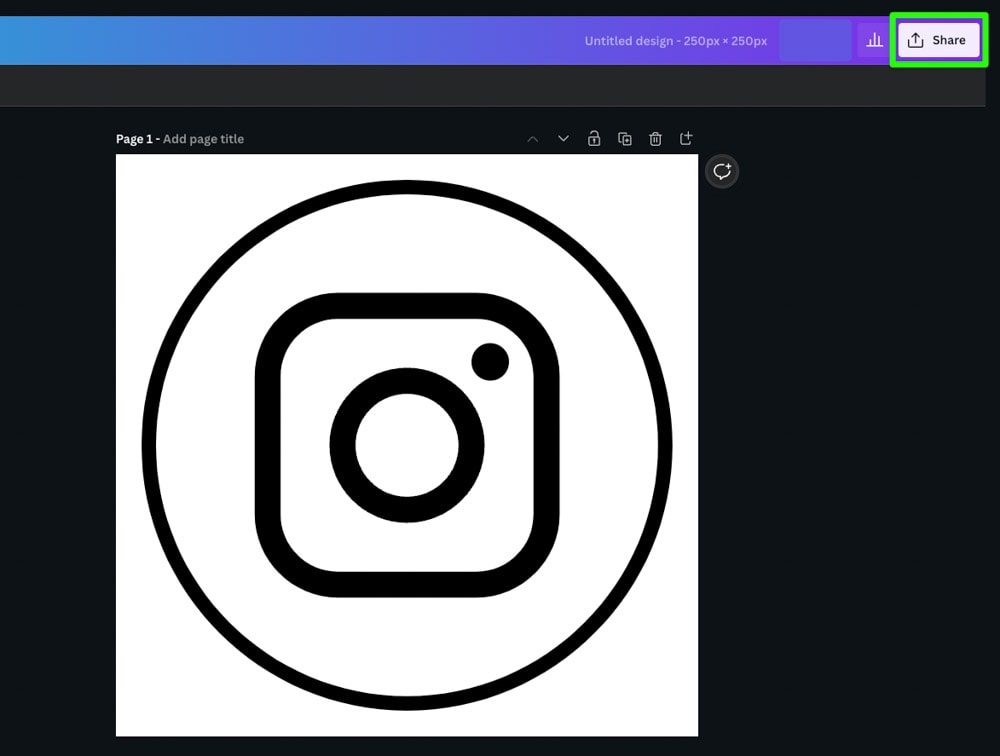Rename the Untitled design title field

(675, 41)
